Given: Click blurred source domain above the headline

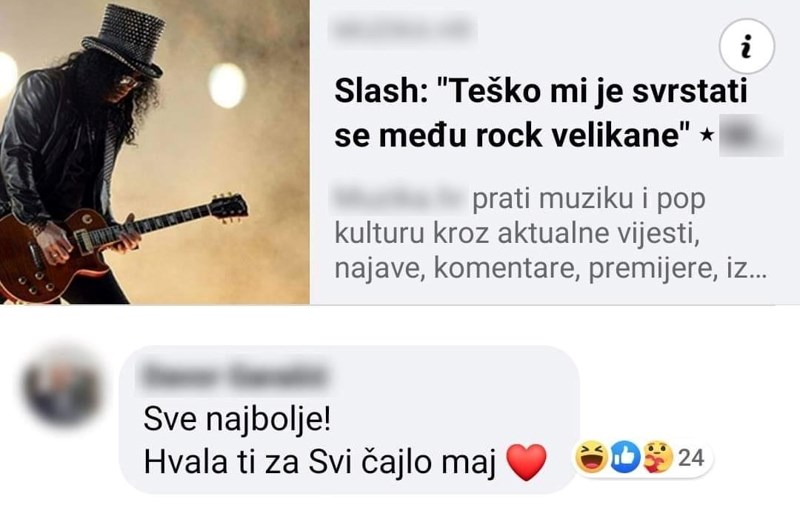Looking at the screenshot, I should pyautogui.click(x=403, y=30).
